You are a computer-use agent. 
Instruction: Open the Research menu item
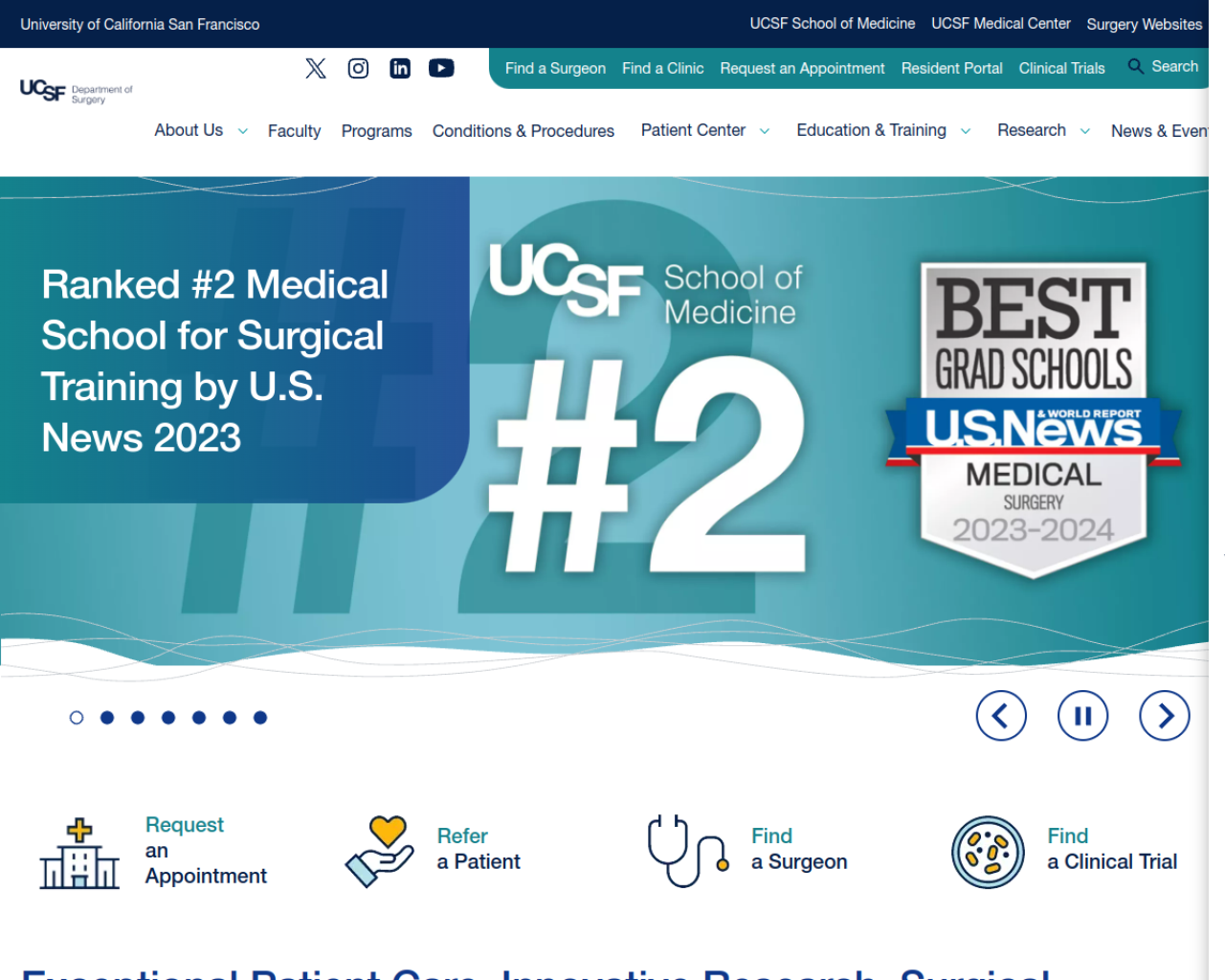point(1032,130)
